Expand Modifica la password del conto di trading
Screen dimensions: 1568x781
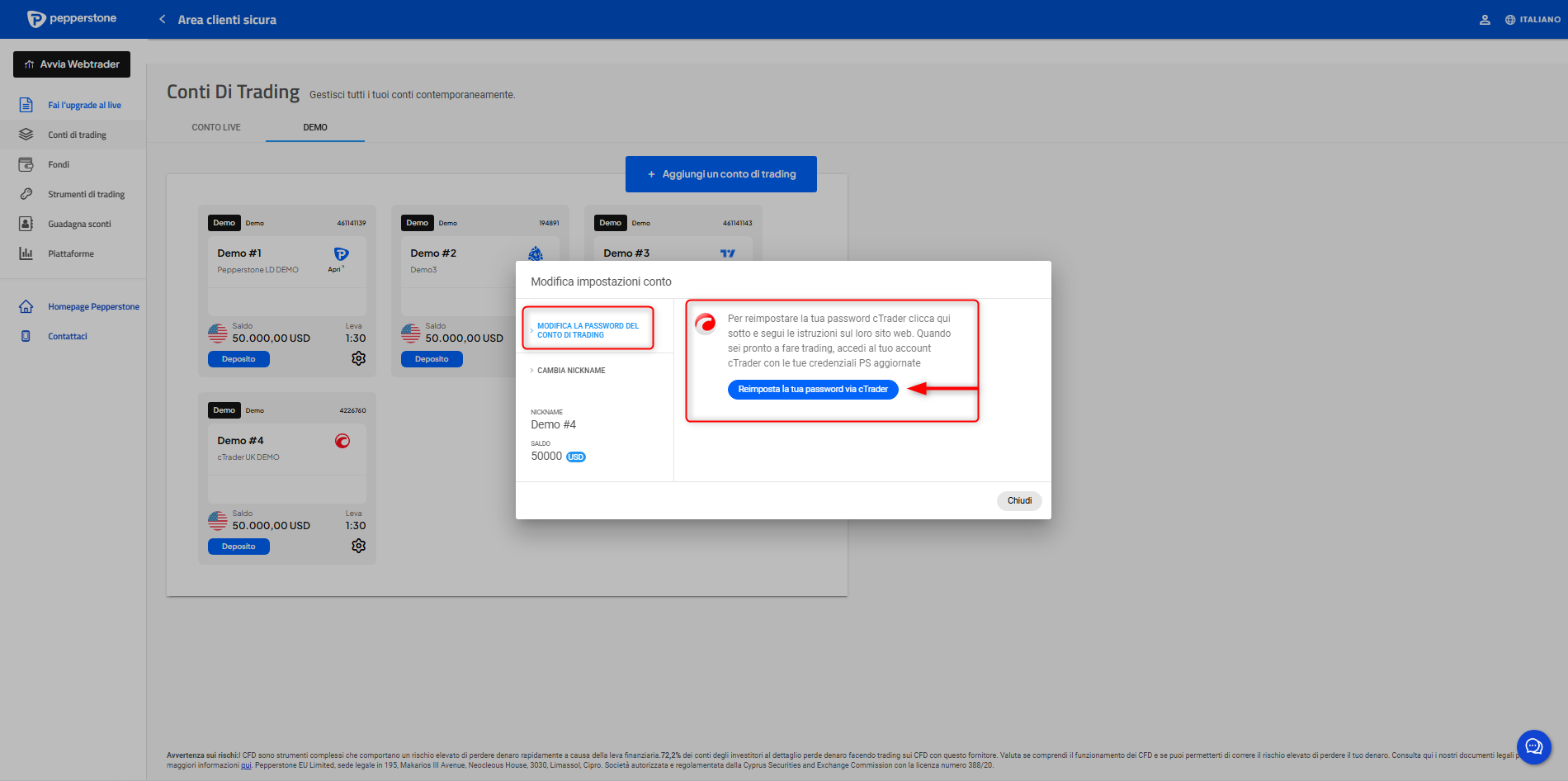pos(588,330)
